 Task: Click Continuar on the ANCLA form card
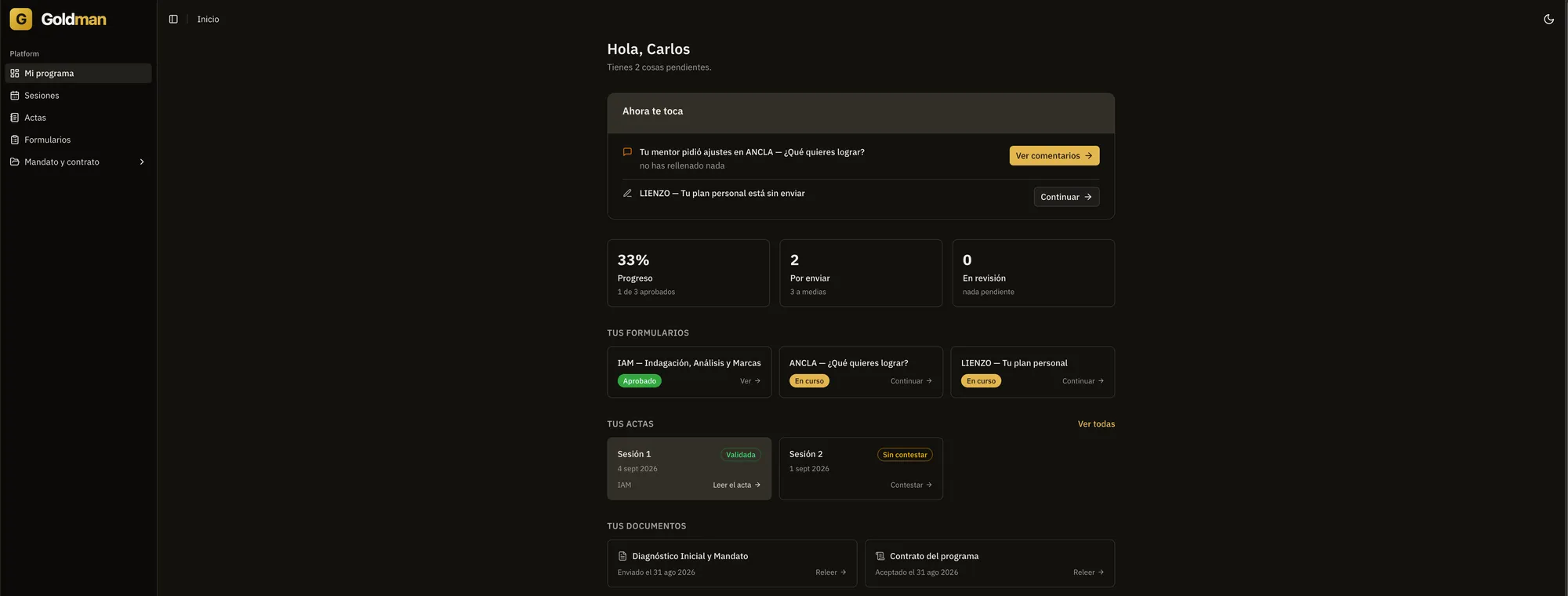[911, 381]
